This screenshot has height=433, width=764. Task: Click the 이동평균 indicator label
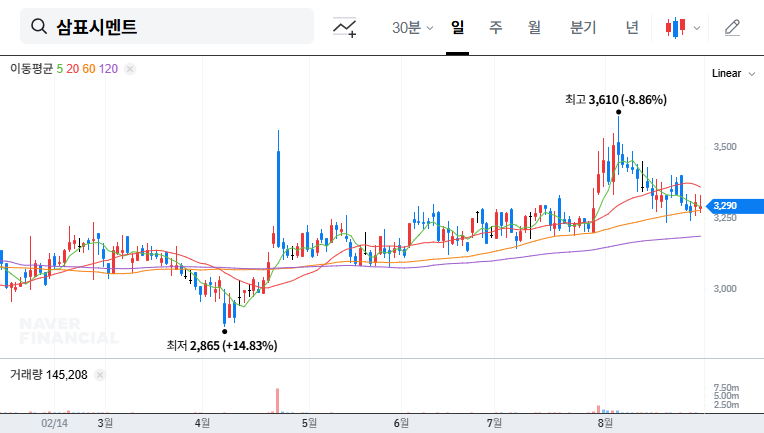[32, 69]
